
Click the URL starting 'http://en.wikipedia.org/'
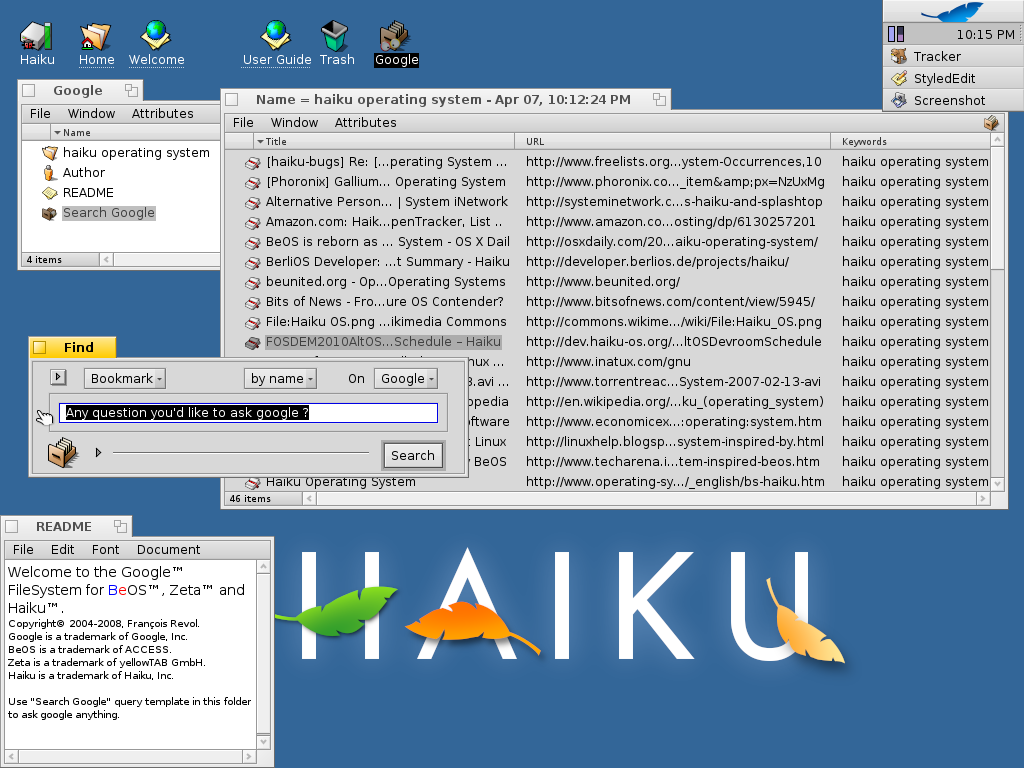click(x=675, y=402)
